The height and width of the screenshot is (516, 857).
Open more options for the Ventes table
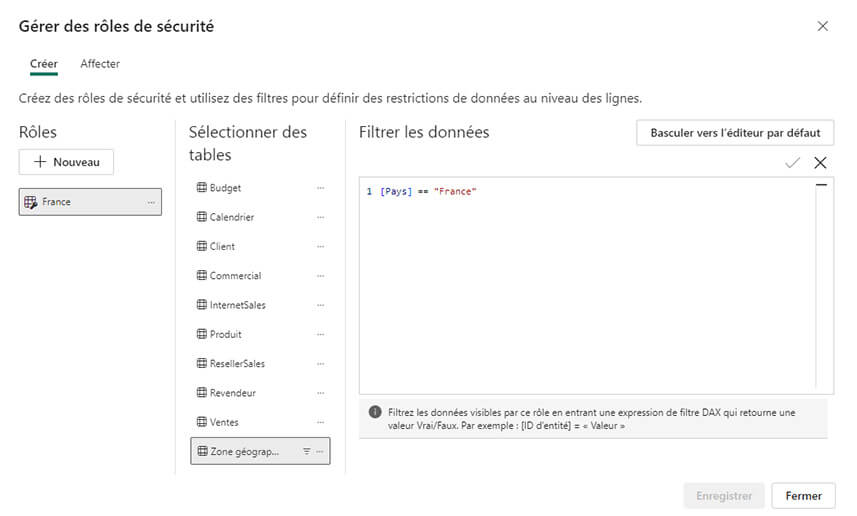tap(320, 422)
